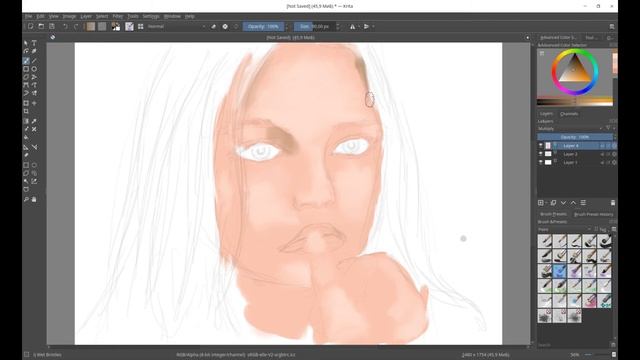Select the Pan hand tool

tap(34, 200)
